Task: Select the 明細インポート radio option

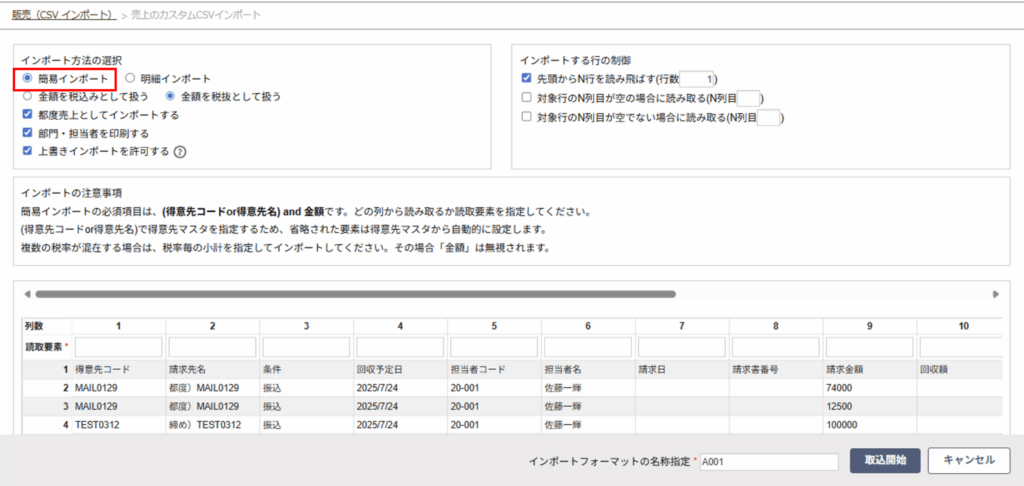Action: 130,78
